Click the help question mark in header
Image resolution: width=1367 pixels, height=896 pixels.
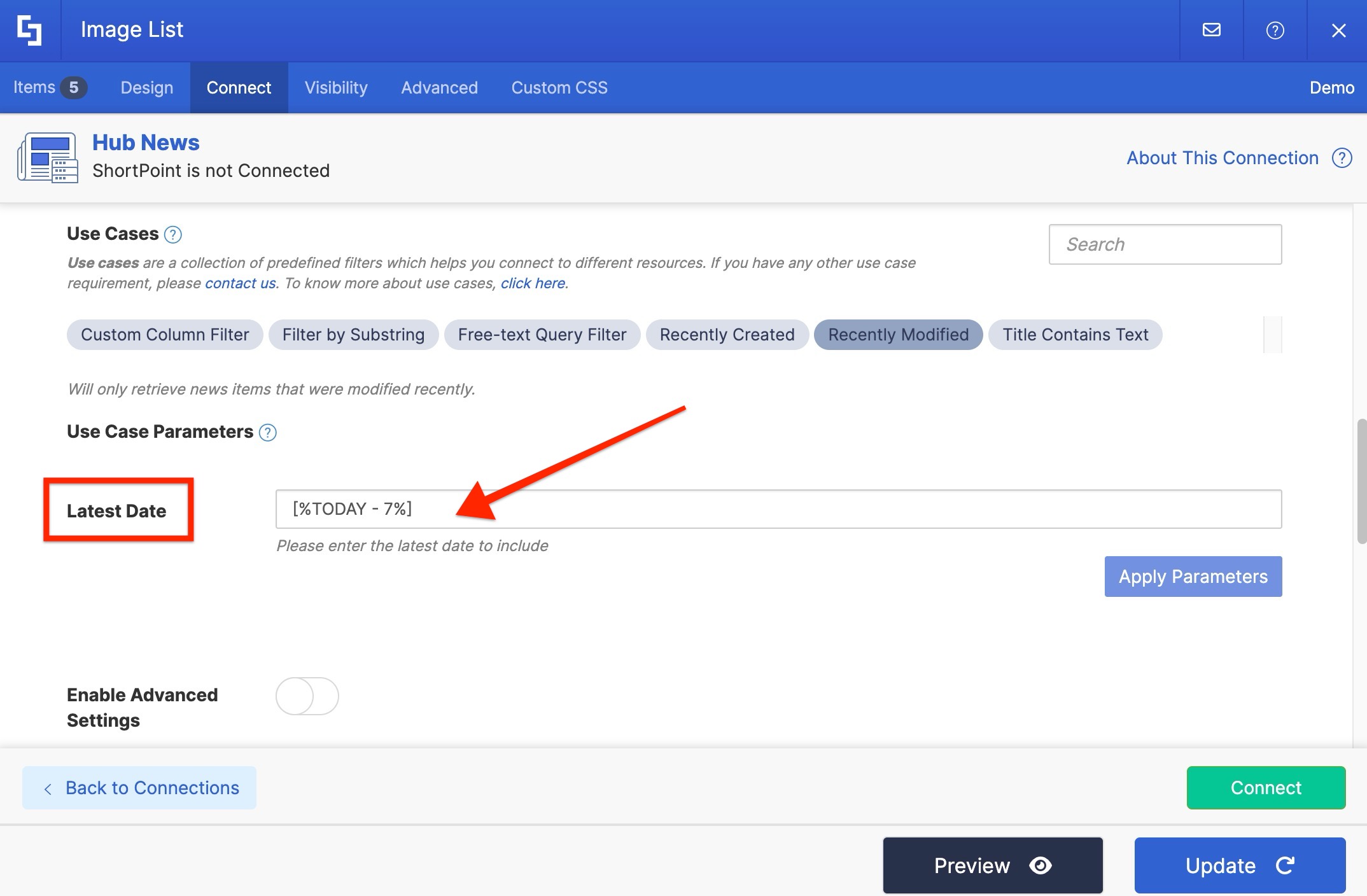(1275, 30)
